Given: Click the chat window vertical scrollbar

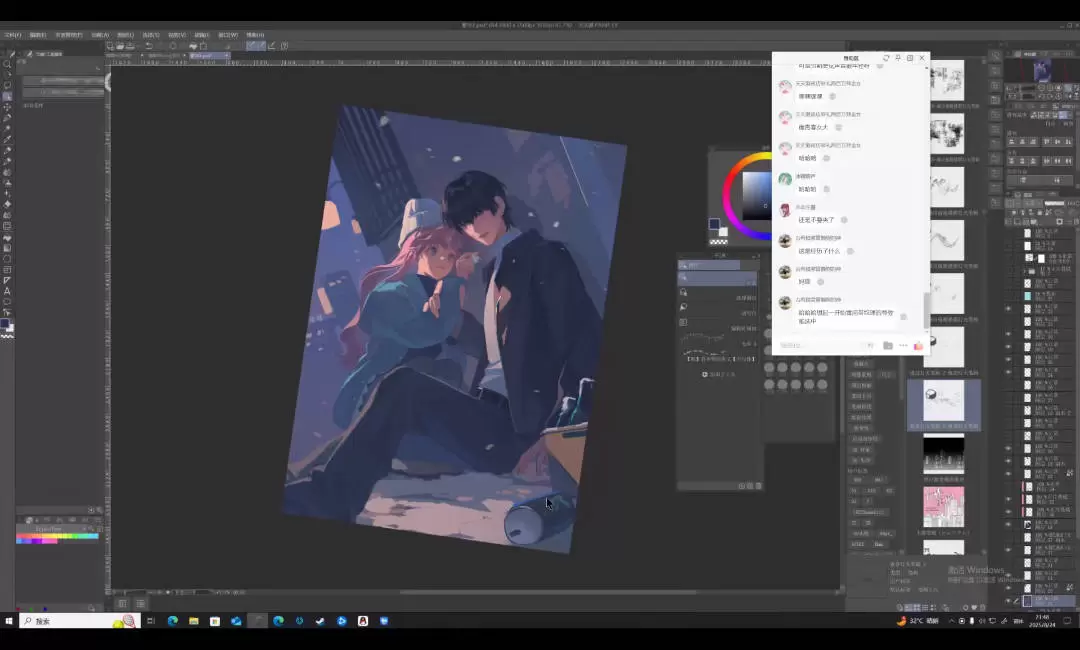Looking at the screenshot, I should coord(925,308).
